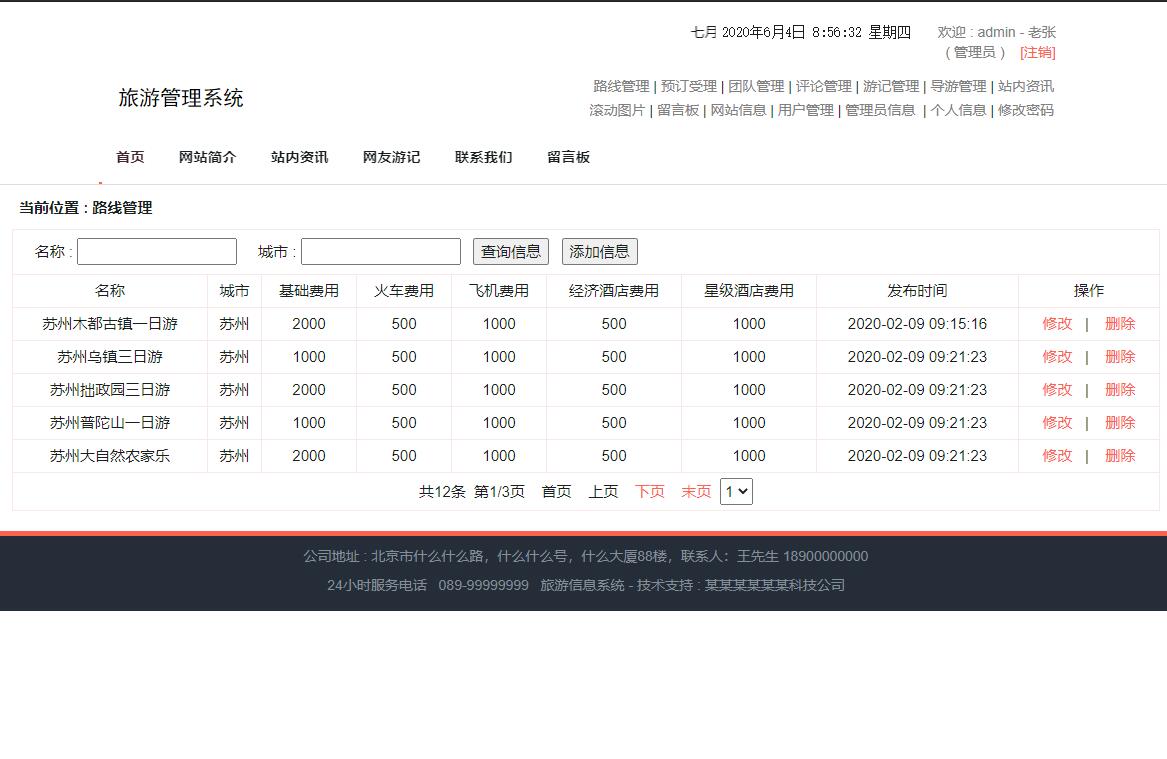Click the 名称 name input field
This screenshot has height=759, width=1167.
(x=156, y=251)
